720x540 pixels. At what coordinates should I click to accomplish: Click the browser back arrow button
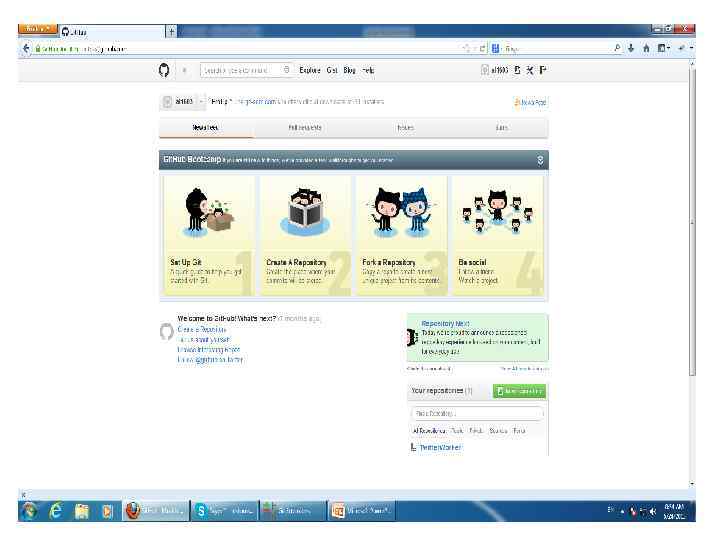[26, 48]
